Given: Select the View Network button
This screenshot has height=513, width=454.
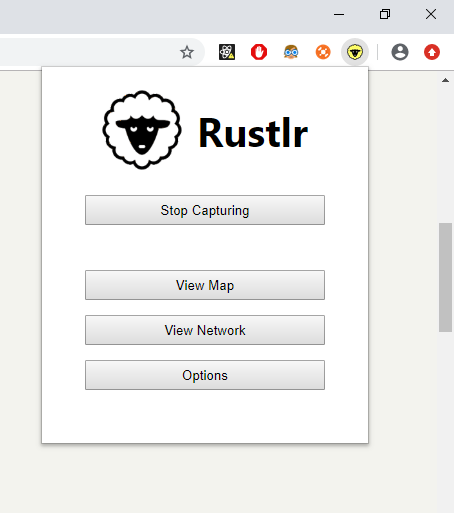Looking at the screenshot, I should click(205, 330).
